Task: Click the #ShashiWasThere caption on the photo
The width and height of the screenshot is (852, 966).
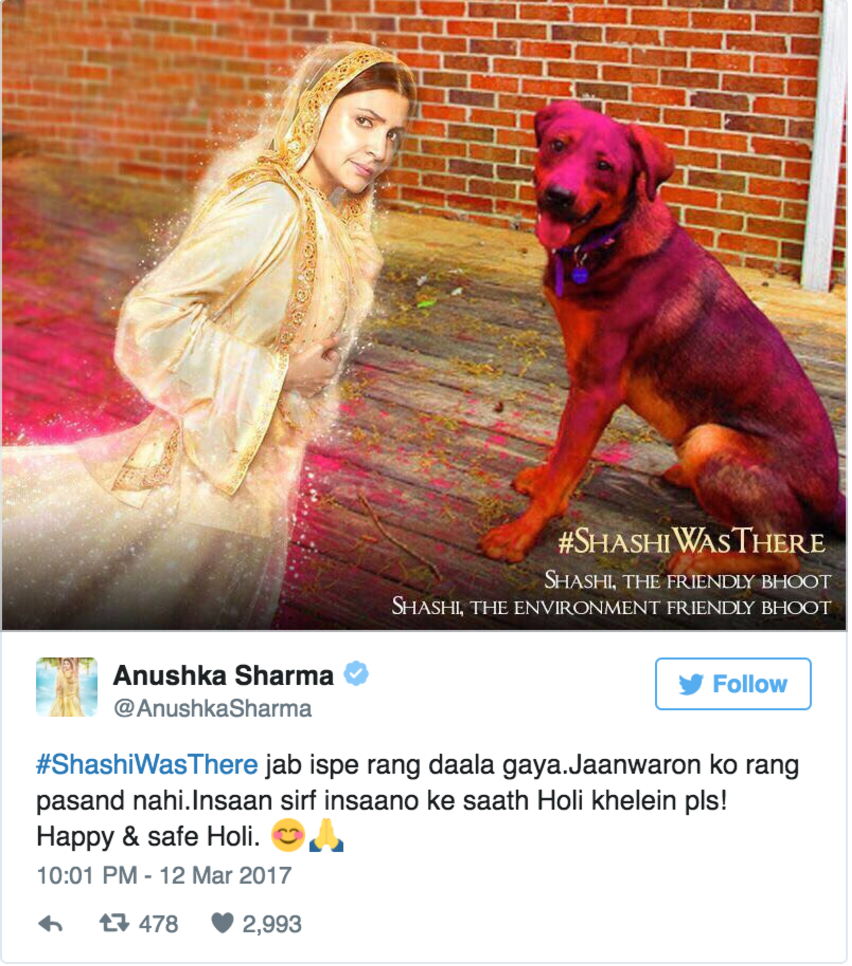Action: click(x=691, y=541)
